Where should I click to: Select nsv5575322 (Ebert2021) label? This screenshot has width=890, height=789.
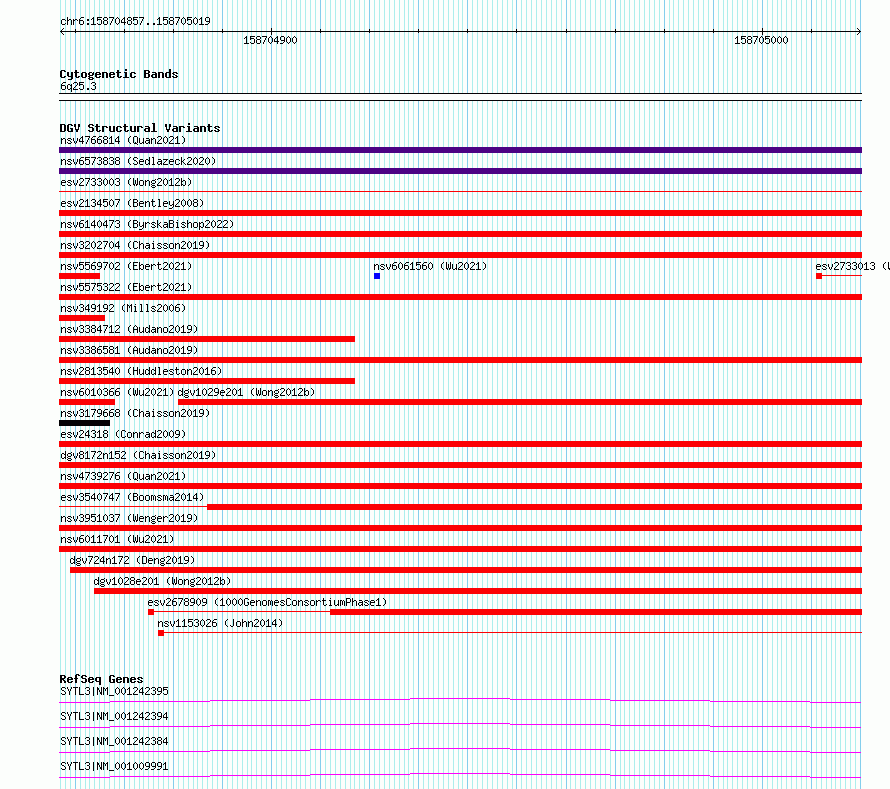click(126, 287)
